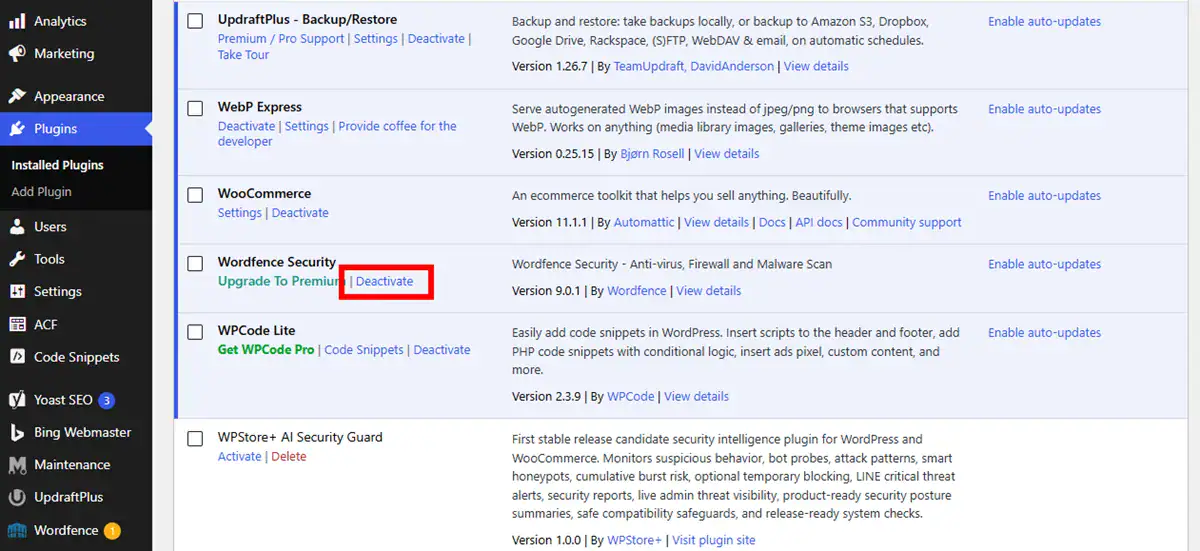Check the Wordfence Security plugin checkbox
Screen dimensions: 1200x551
point(195,264)
